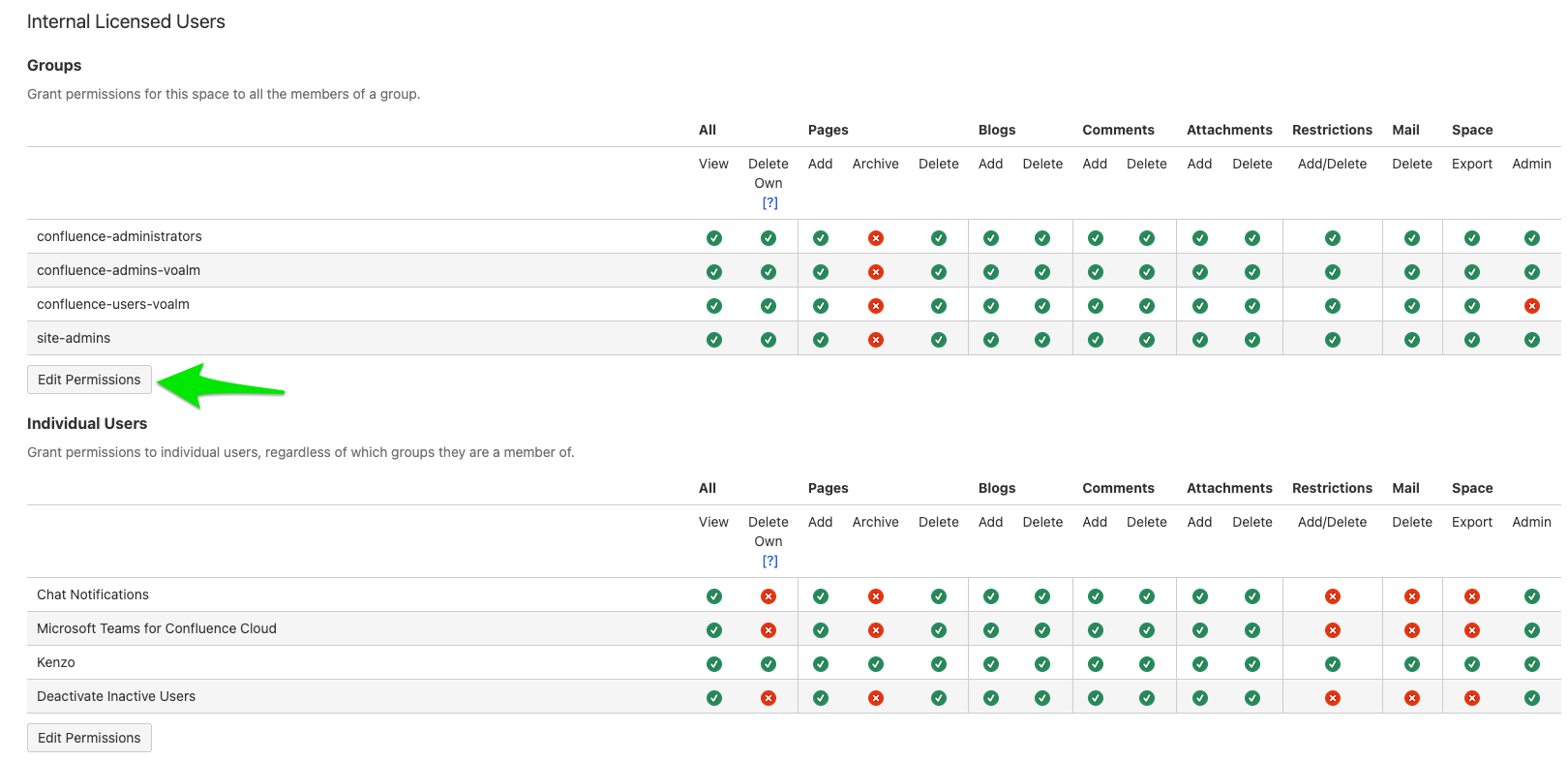Screen dimensions: 1568x761
Task: Click the Microsoft Teams for Confluence Cloud name
Action: [157, 628]
